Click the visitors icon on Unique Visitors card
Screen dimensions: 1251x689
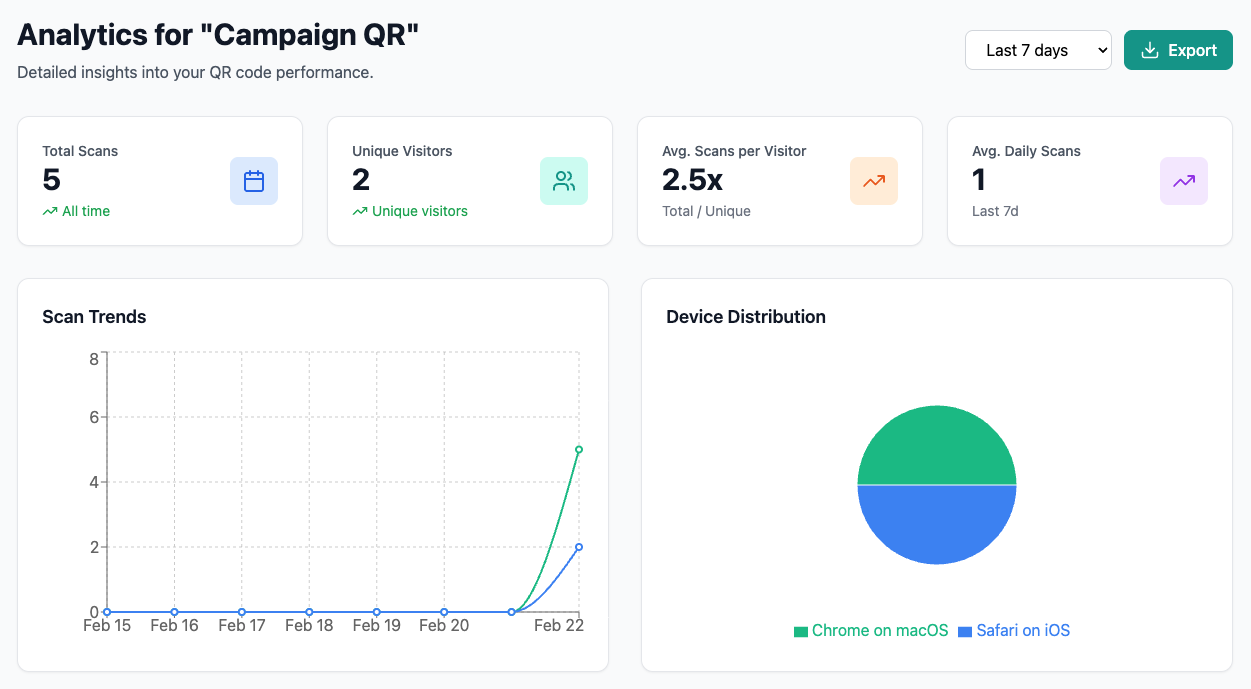(x=564, y=181)
